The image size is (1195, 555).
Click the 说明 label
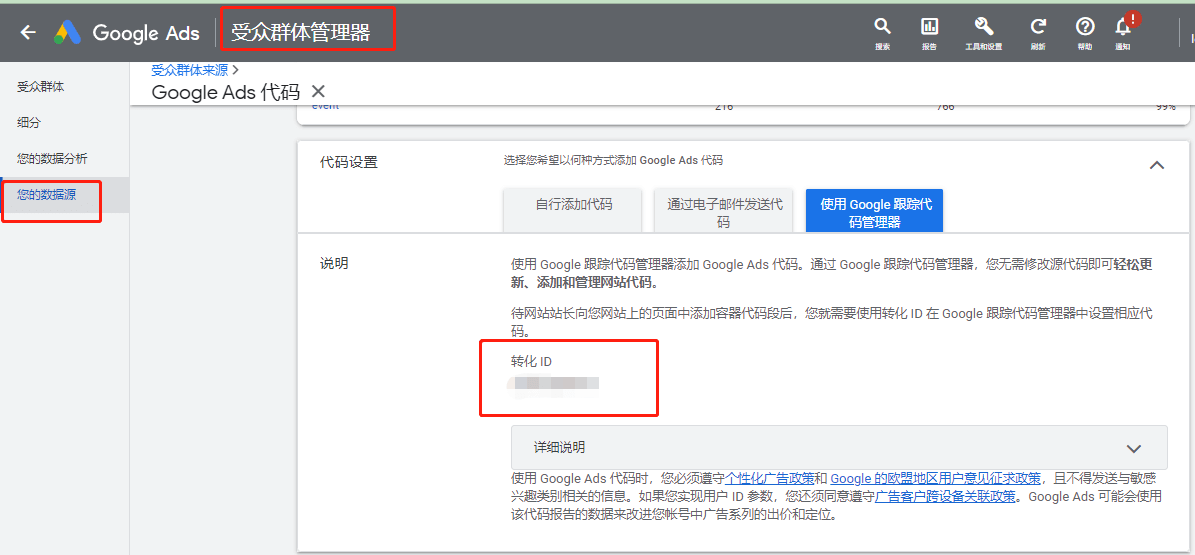pyautogui.click(x=334, y=264)
